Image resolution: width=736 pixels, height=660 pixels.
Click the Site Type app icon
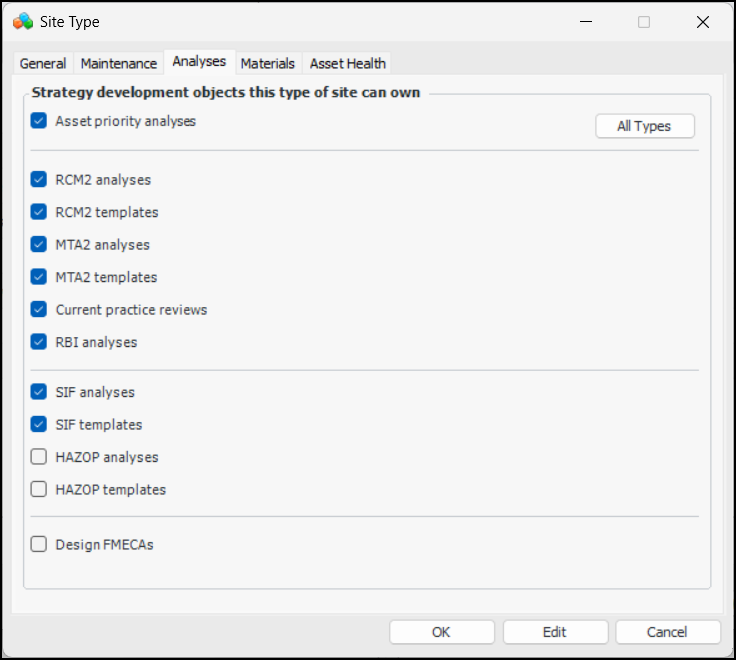click(x=23, y=21)
